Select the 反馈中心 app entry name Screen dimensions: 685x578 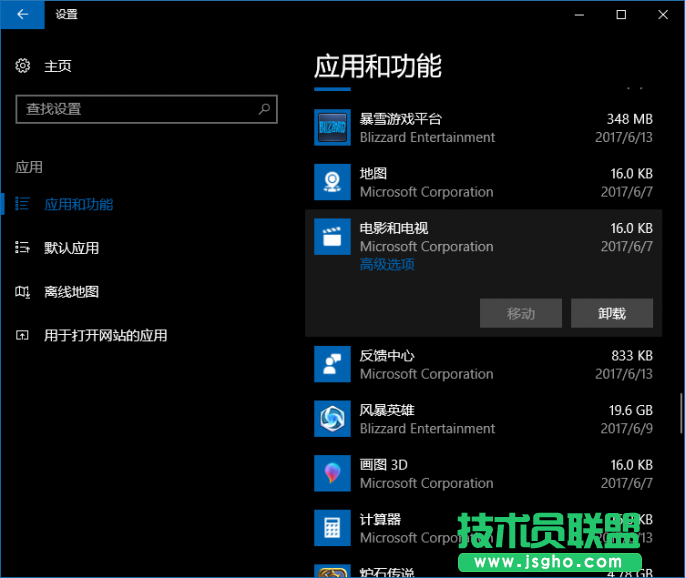(387, 356)
